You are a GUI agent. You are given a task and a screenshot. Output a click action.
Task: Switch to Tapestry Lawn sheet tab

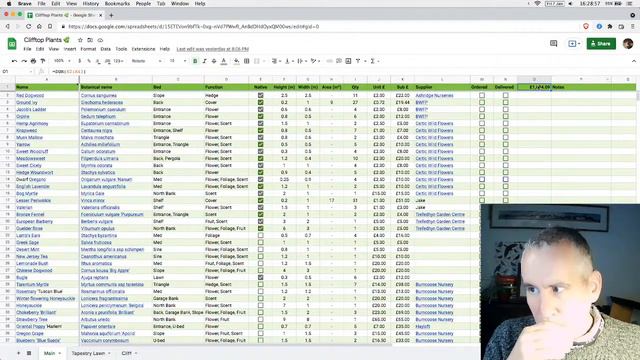click(x=88, y=353)
